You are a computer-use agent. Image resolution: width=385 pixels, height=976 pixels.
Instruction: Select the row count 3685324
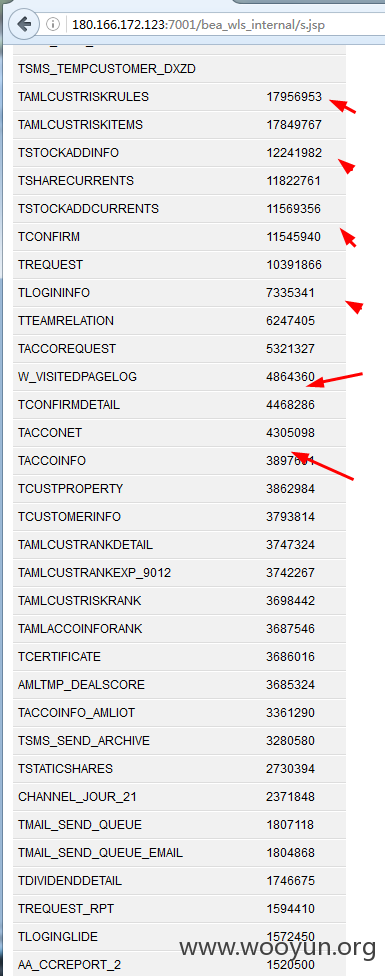point(290,685)
